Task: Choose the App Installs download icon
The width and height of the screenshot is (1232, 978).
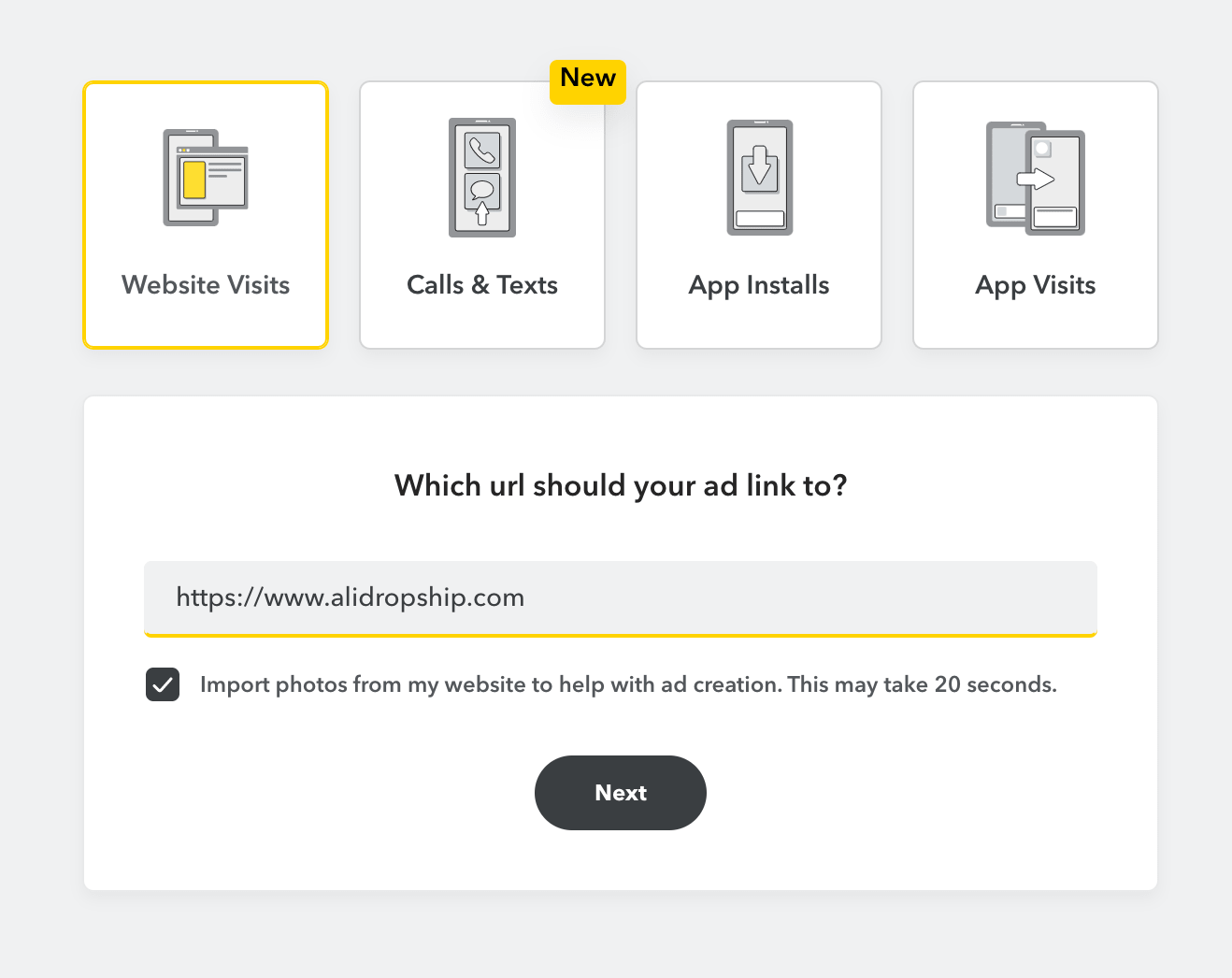Action: coord(759,178)
